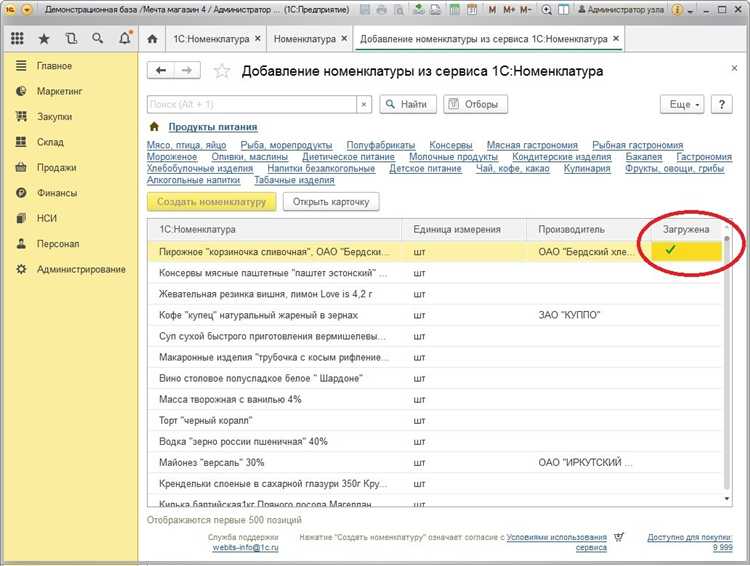Screen dimensions: 750x566
Task: Click the print icon in title bar
Action: tap(381, 10)
